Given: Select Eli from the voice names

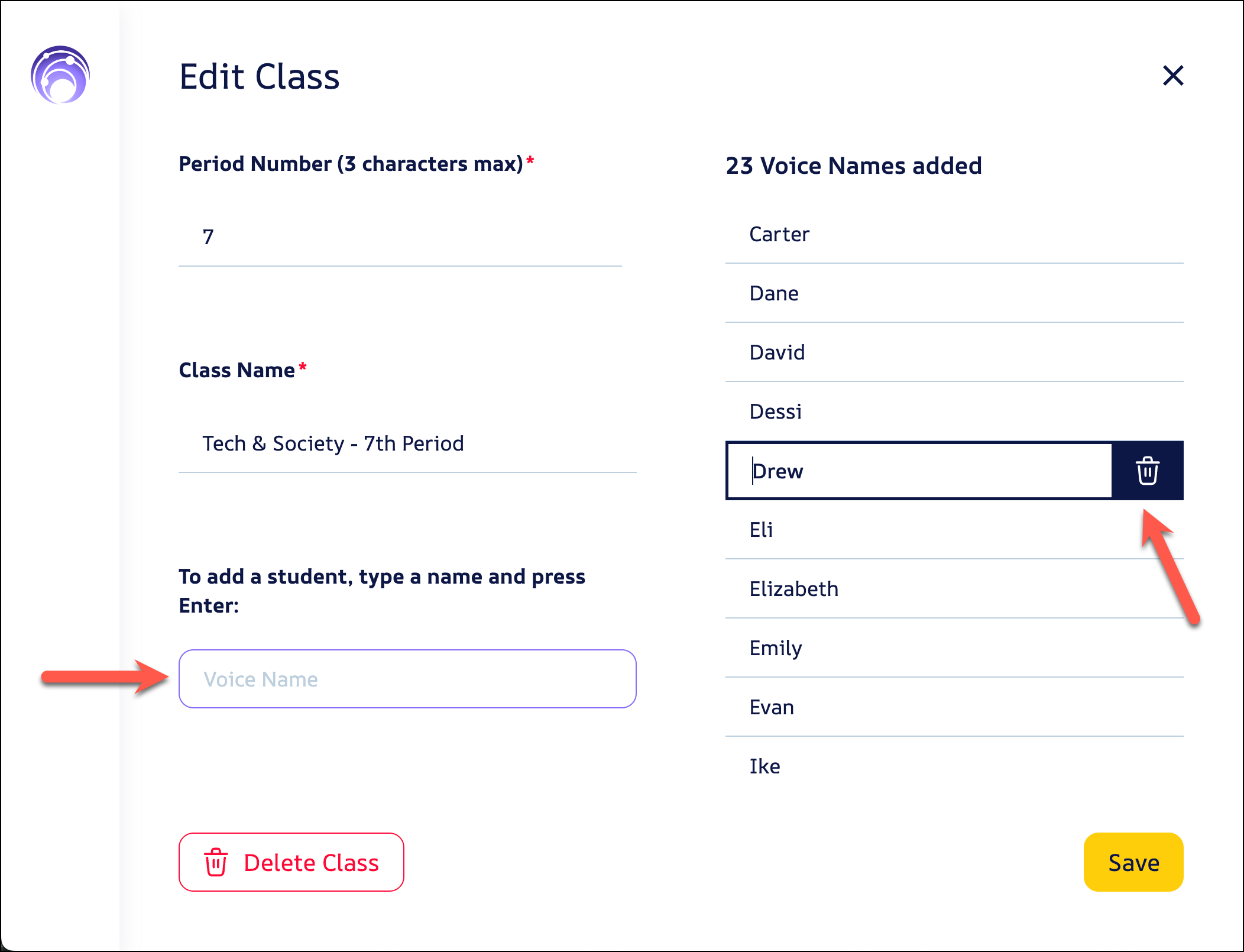Looking at the screenshot, I should (761, 530).
